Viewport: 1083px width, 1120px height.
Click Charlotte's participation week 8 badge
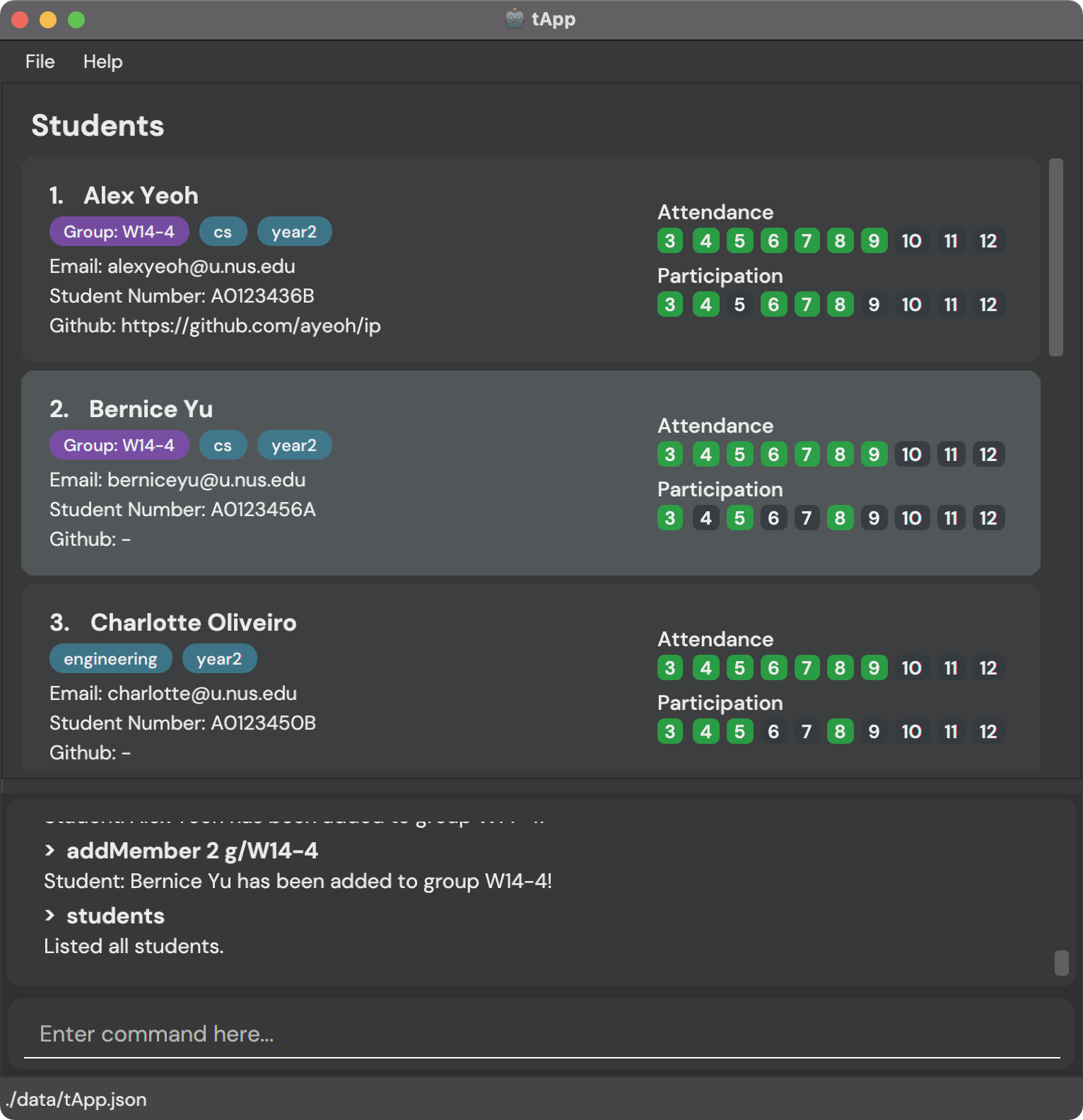(x=840, y=731)
